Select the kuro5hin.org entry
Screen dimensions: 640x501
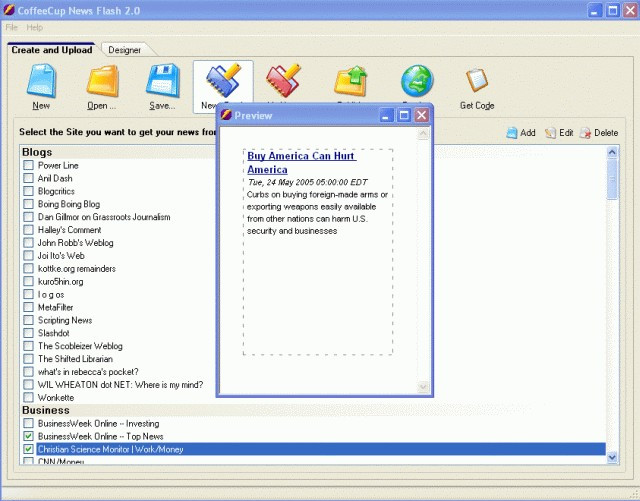60,281
